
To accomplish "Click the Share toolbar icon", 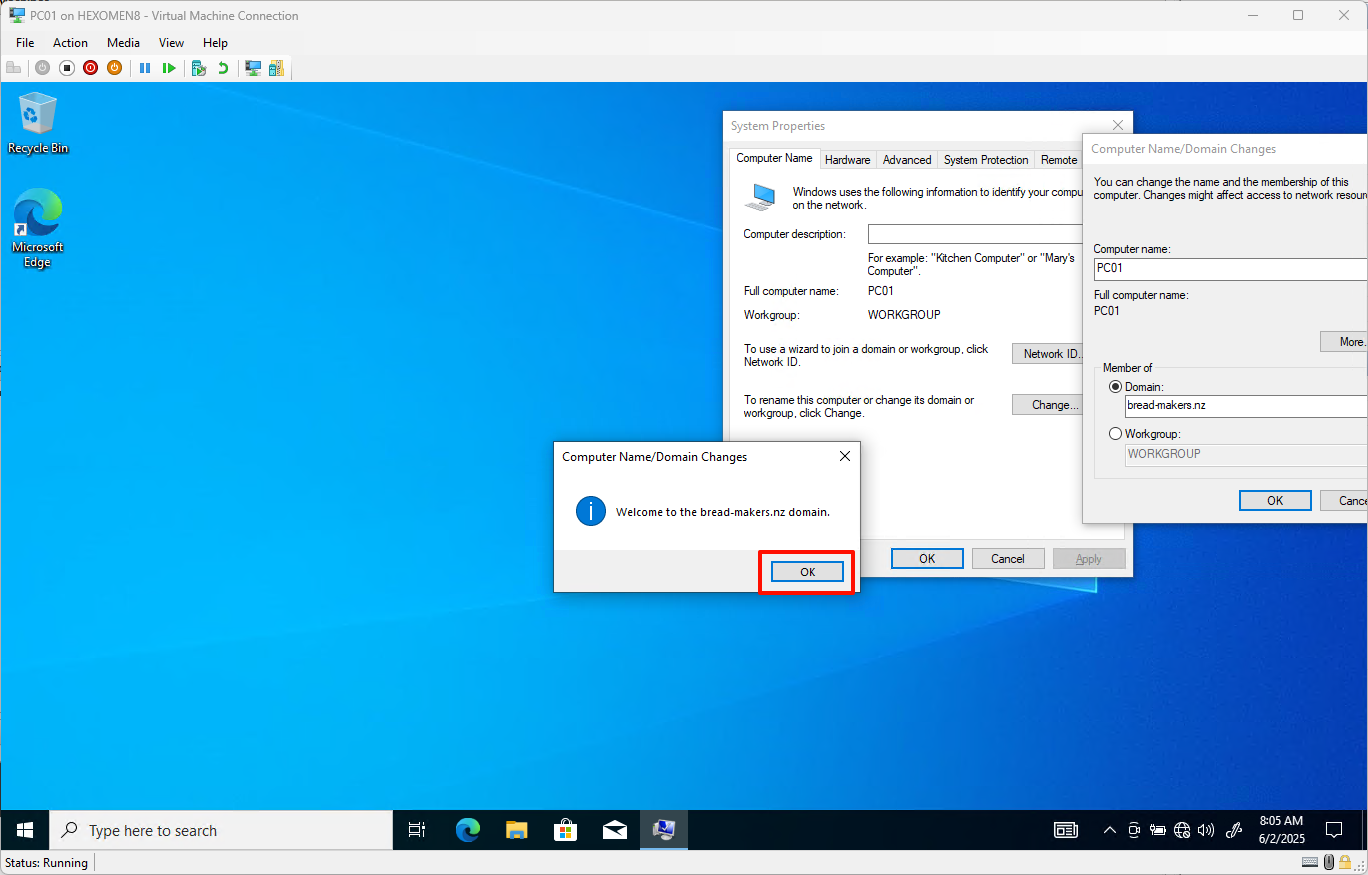I will pyautogui.click(x=276, y=68).
